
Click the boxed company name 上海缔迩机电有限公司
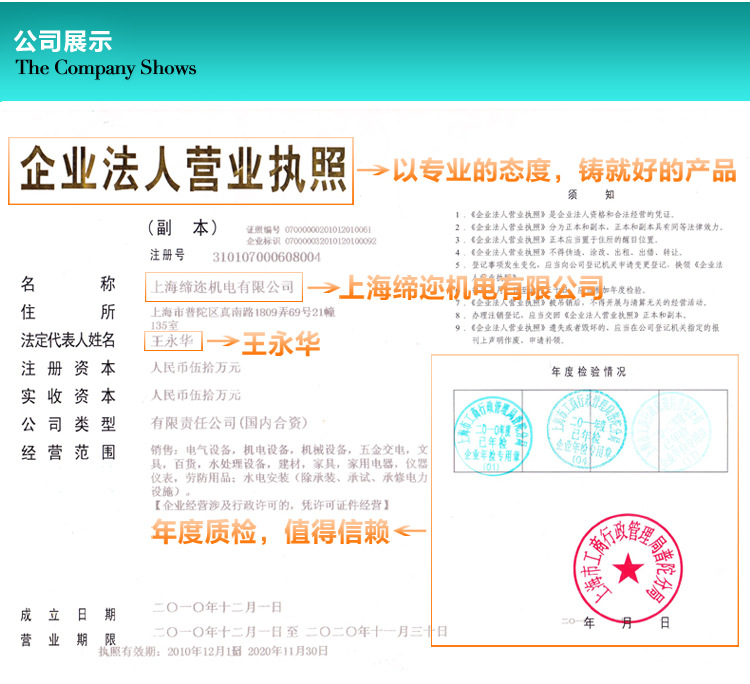point(221,287)
